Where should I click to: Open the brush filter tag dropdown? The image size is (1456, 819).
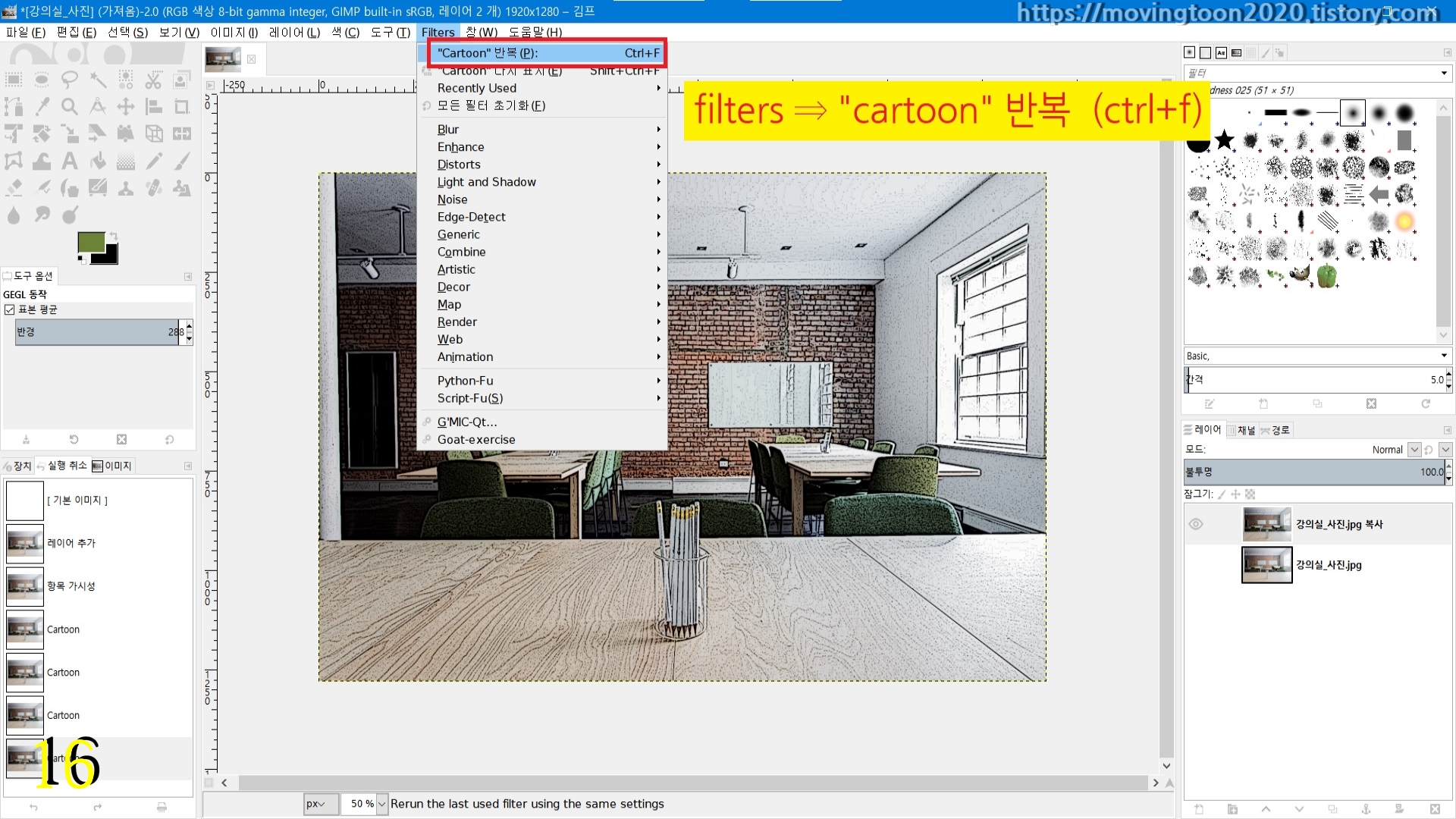click(1444, 74)
